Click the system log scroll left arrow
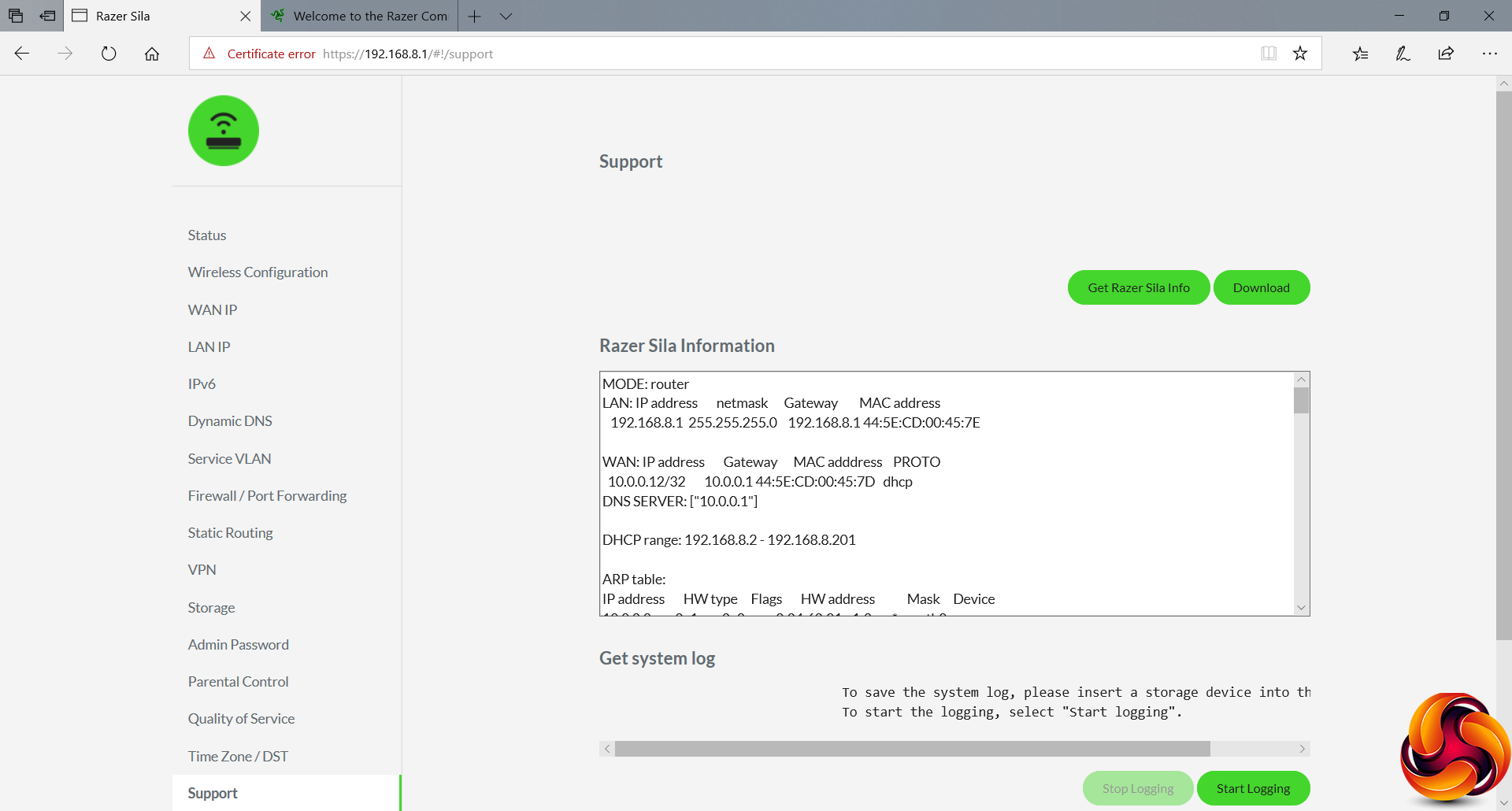Image resolution: width=1512 pixels, height=811 pixels. click(606, 749)
